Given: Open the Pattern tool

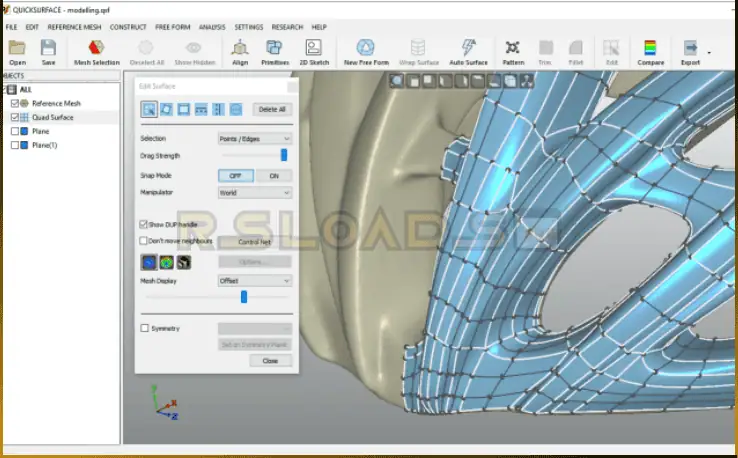Looking at the screenshot, I should [x=513, y=52].
